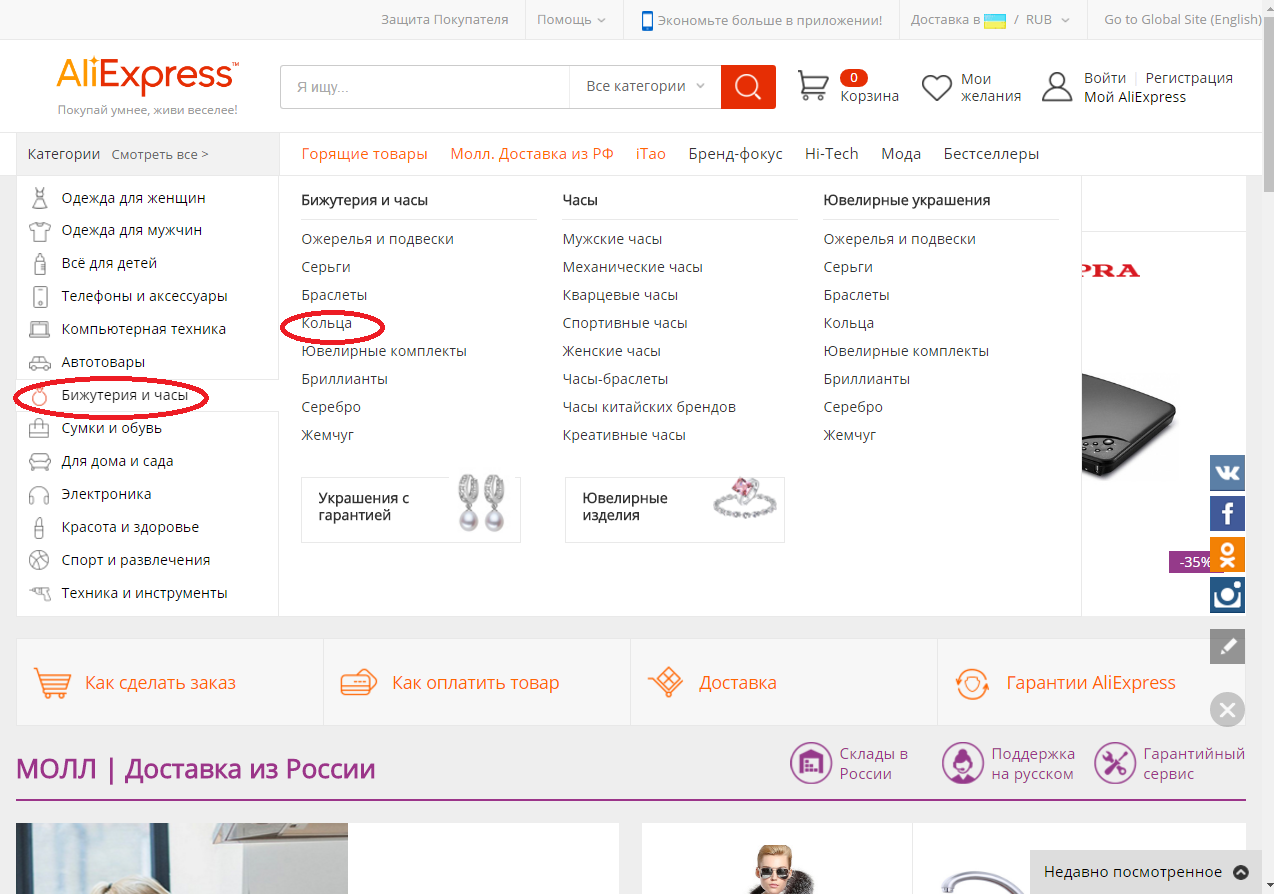Open Механические часы link
1274x894 pixels.
(x=632, y=267)
